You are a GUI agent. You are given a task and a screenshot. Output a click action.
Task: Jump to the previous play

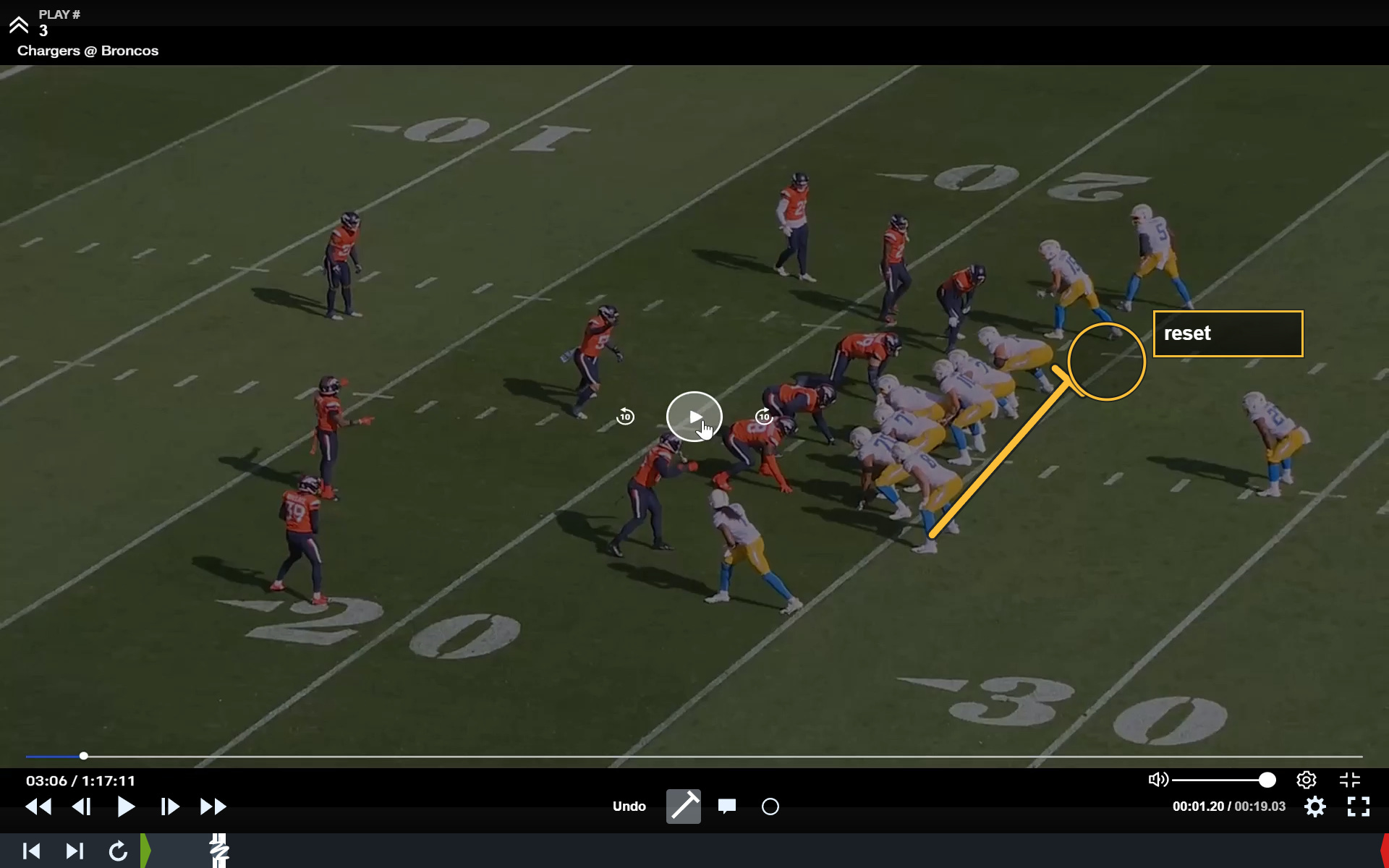31,851
